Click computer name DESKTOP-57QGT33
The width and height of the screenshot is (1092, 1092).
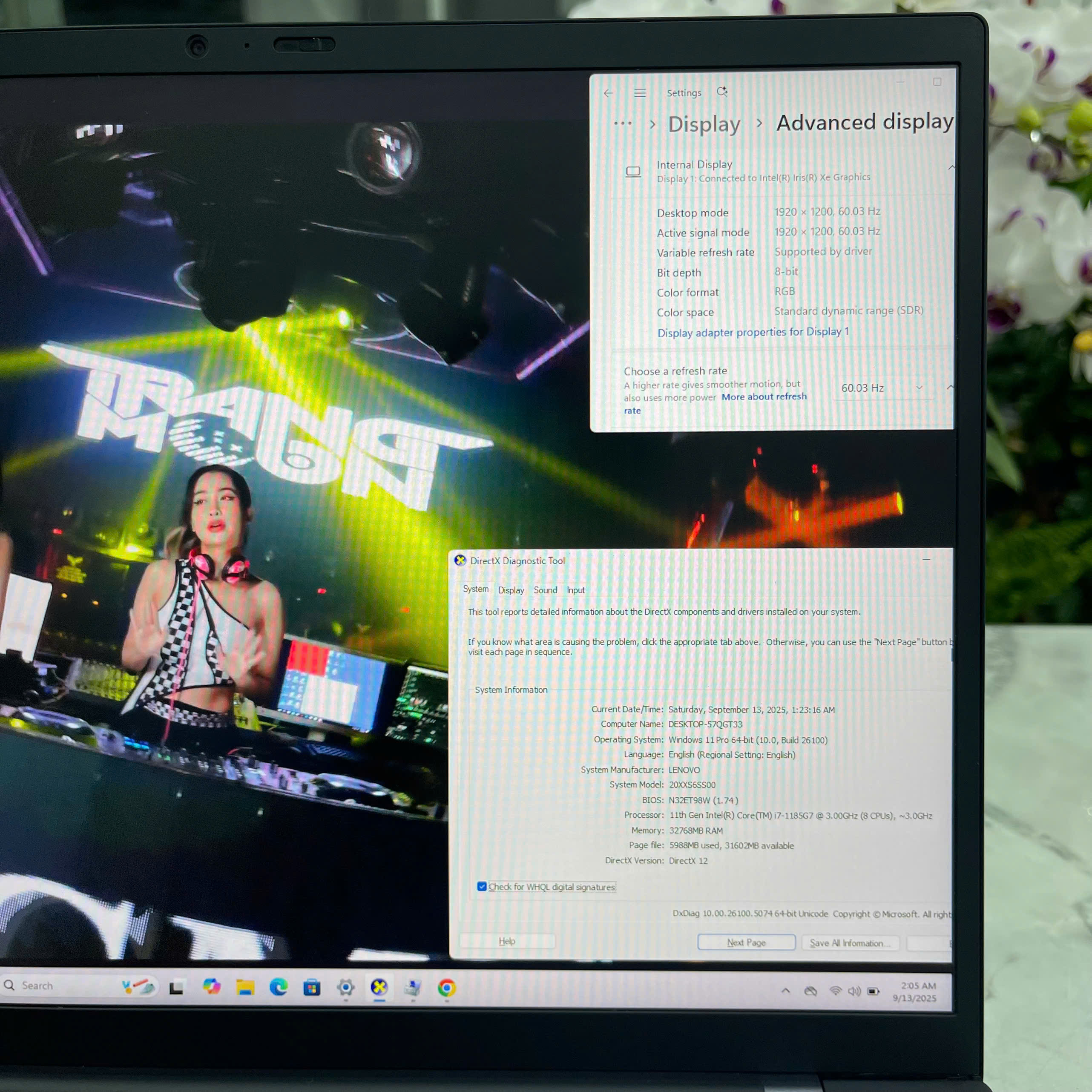[705, 724]
